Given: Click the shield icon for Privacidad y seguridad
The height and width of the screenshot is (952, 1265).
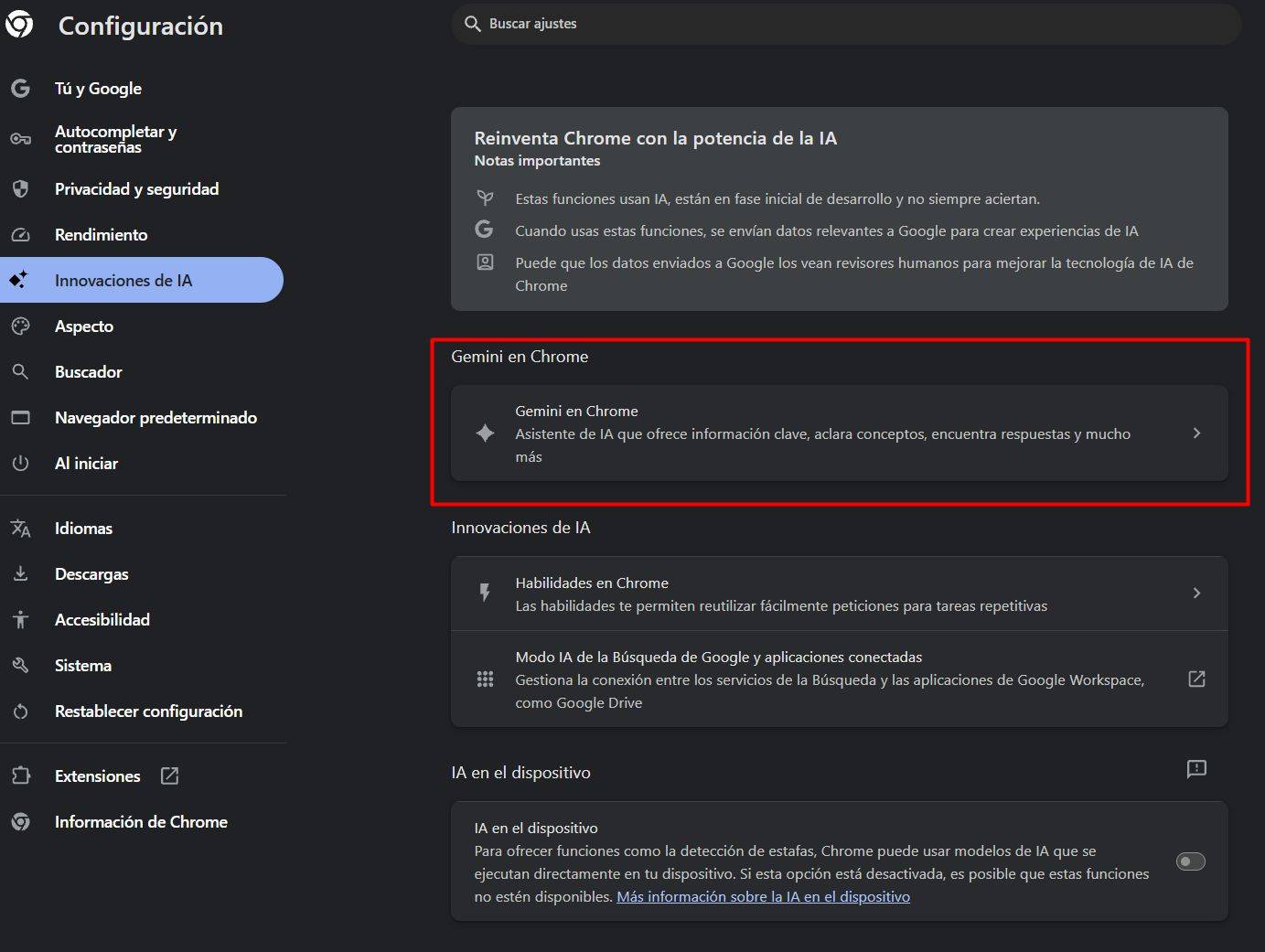Looking at the screenshot, I should [x=20, y=189].
